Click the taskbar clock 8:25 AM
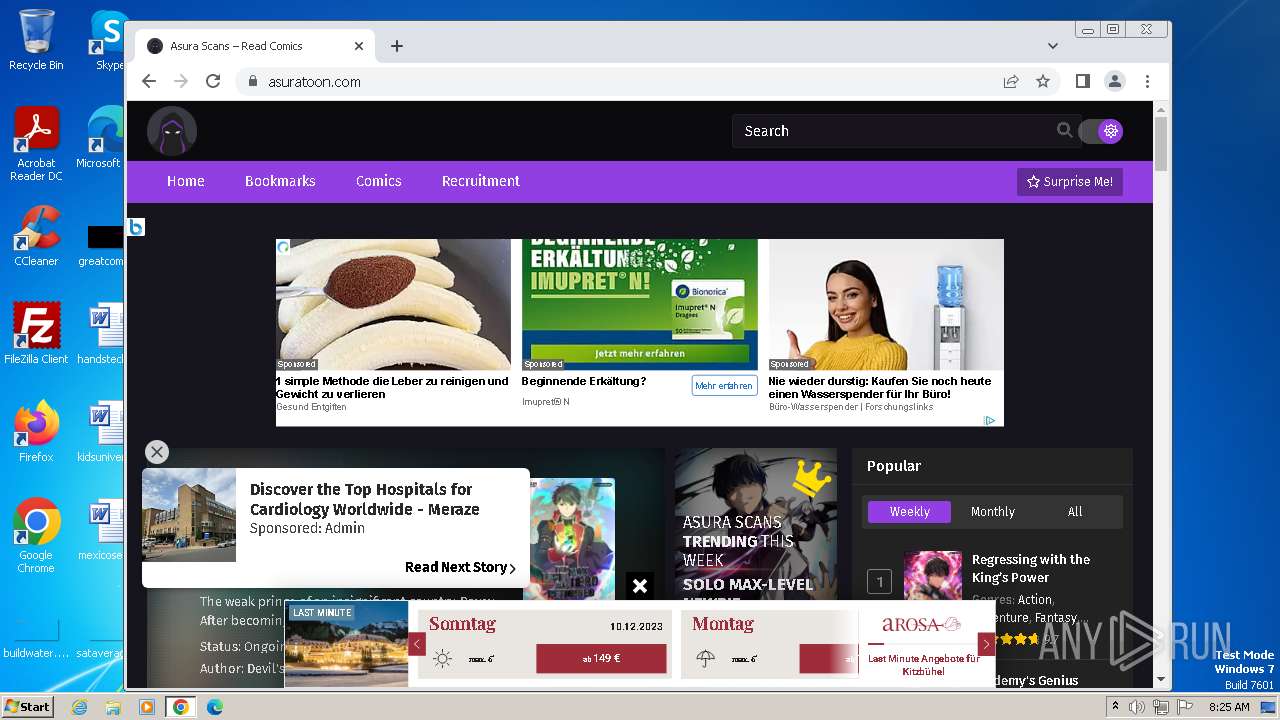Screen dimensions: 1280x720 point(1229,707)
